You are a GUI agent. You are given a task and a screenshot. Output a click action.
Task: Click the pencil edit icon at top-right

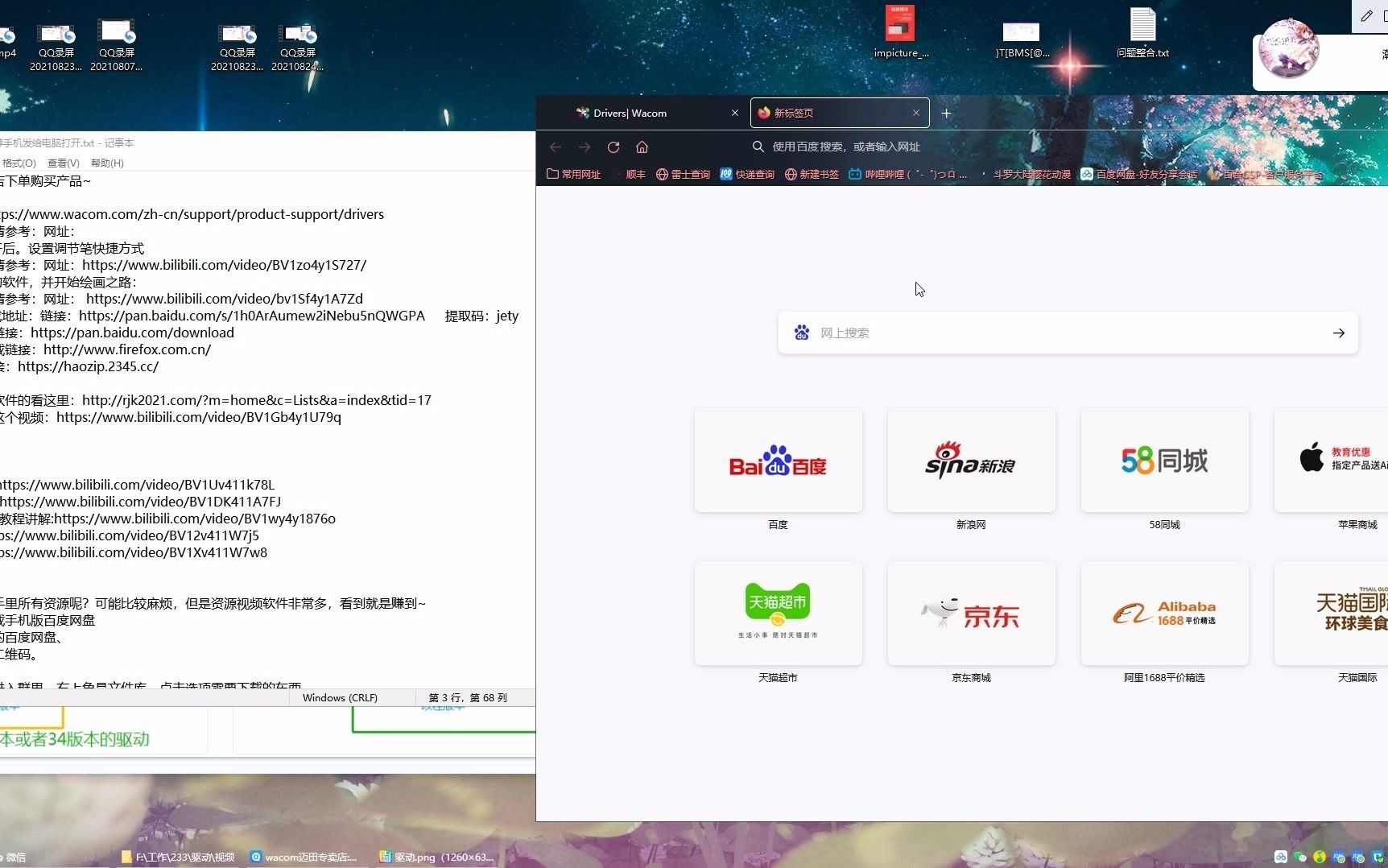[x=1366, y=16]
